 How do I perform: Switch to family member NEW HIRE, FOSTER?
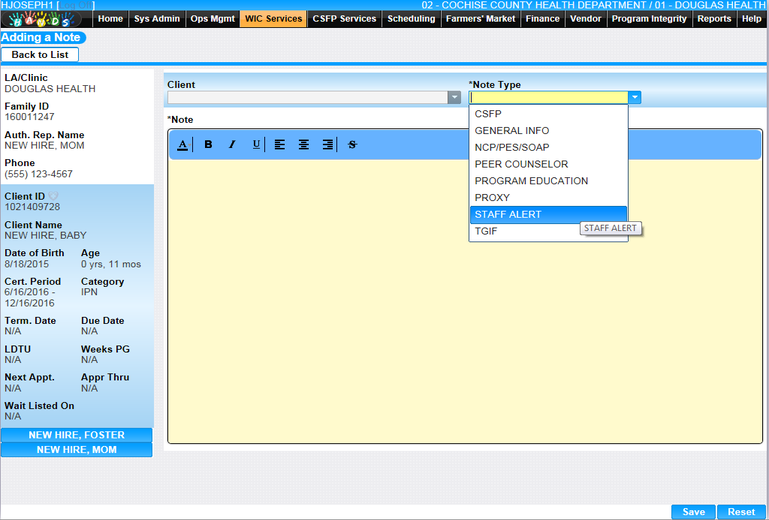click(x=77, y=435)
